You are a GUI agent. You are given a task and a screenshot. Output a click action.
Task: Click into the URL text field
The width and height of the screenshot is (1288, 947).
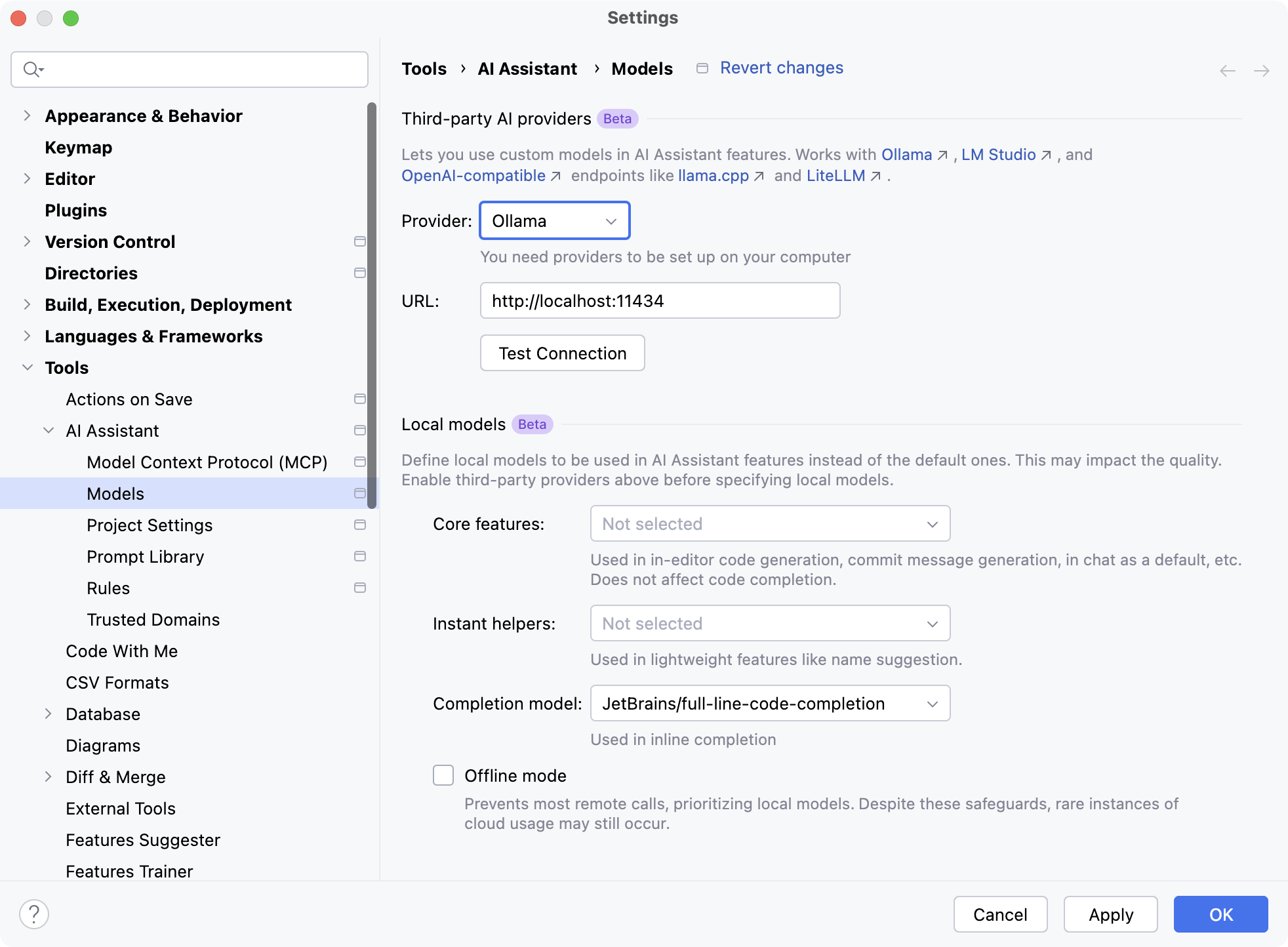(x=660, y=300)
